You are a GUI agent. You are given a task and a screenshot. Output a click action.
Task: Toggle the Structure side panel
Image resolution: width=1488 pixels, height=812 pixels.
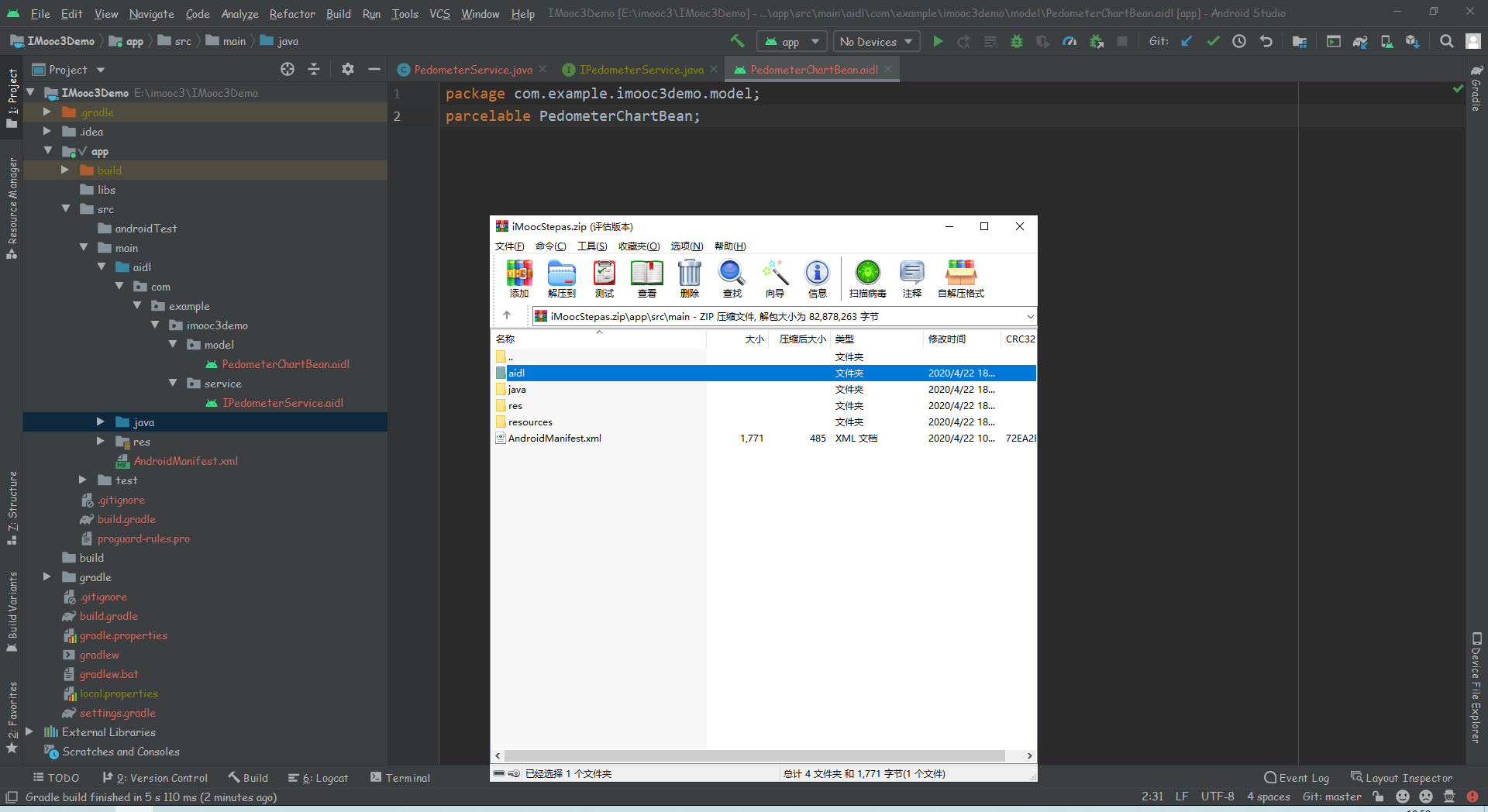point(12,507)
